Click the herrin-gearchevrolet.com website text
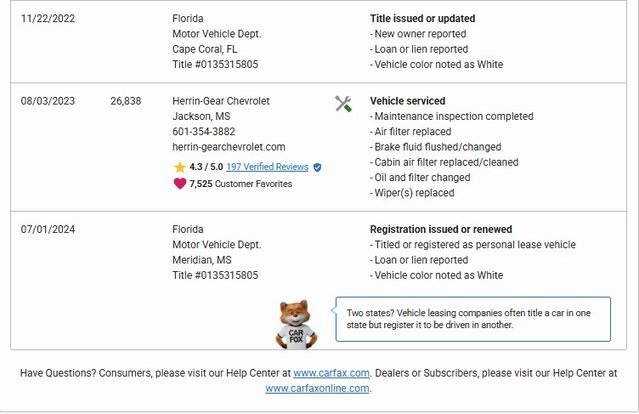639x414 pixels. (x=229, y=147)
